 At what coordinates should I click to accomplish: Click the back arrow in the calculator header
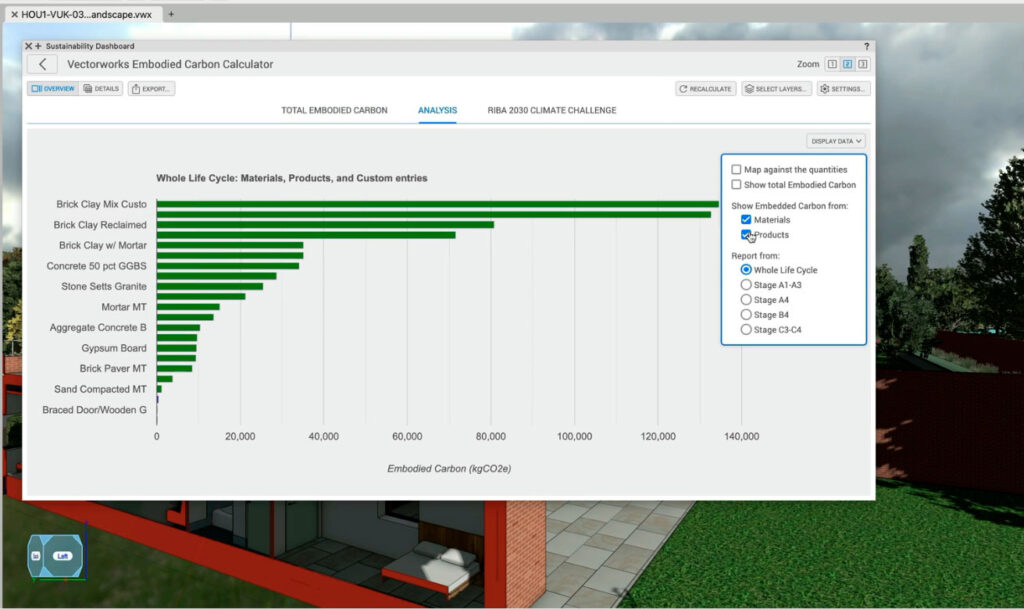(x=42, y=64)
